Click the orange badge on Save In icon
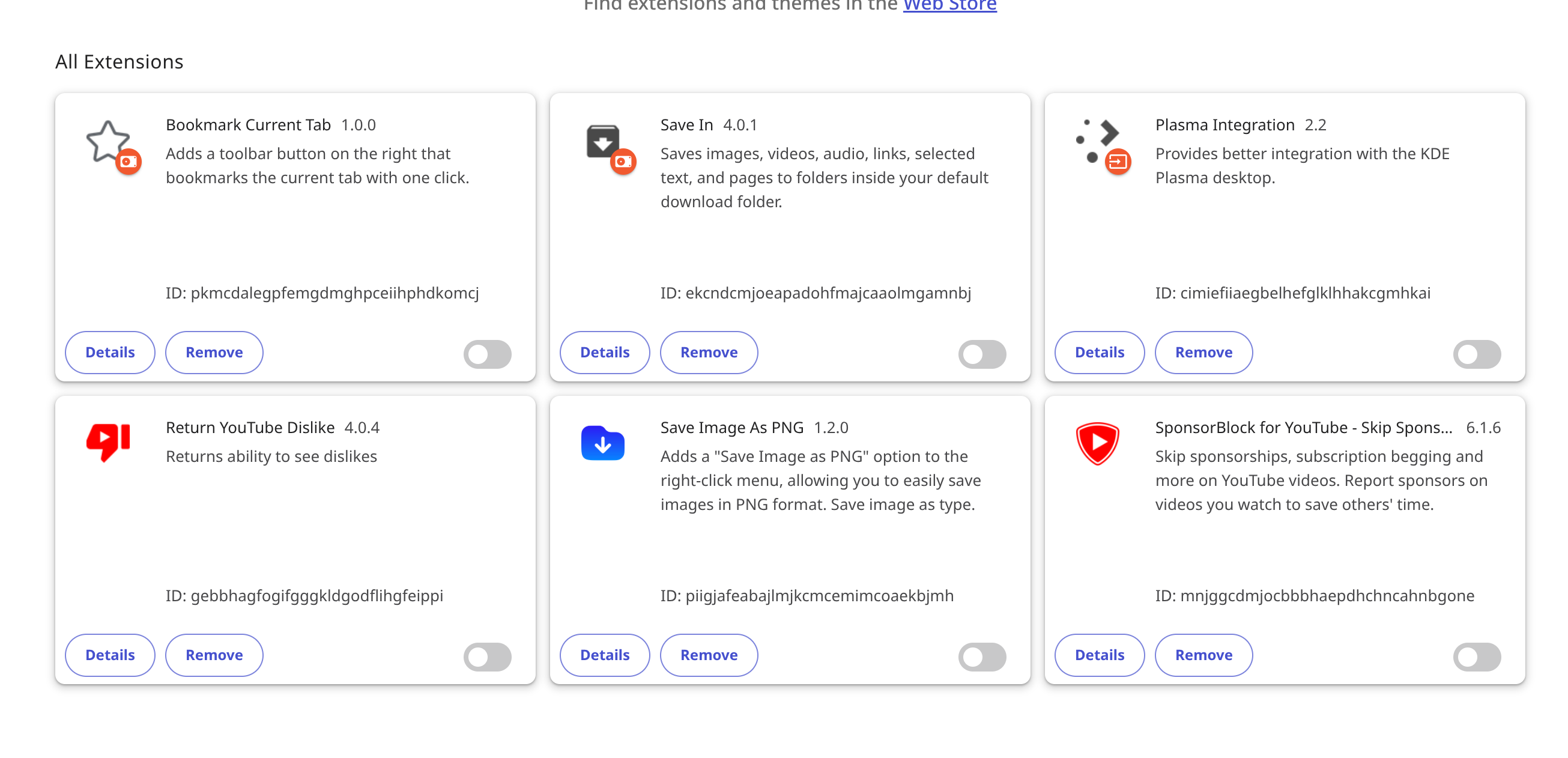The width and height of the screenshot is (1568, 758). pos(623,162)
